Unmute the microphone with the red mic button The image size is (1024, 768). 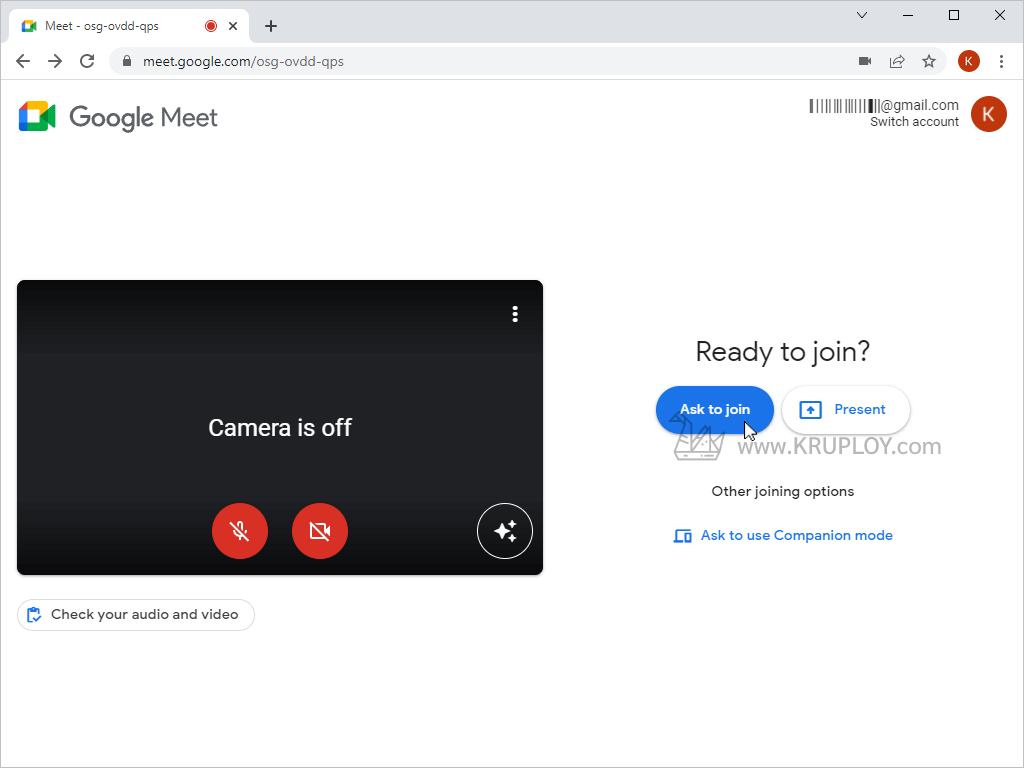[240, 531]
